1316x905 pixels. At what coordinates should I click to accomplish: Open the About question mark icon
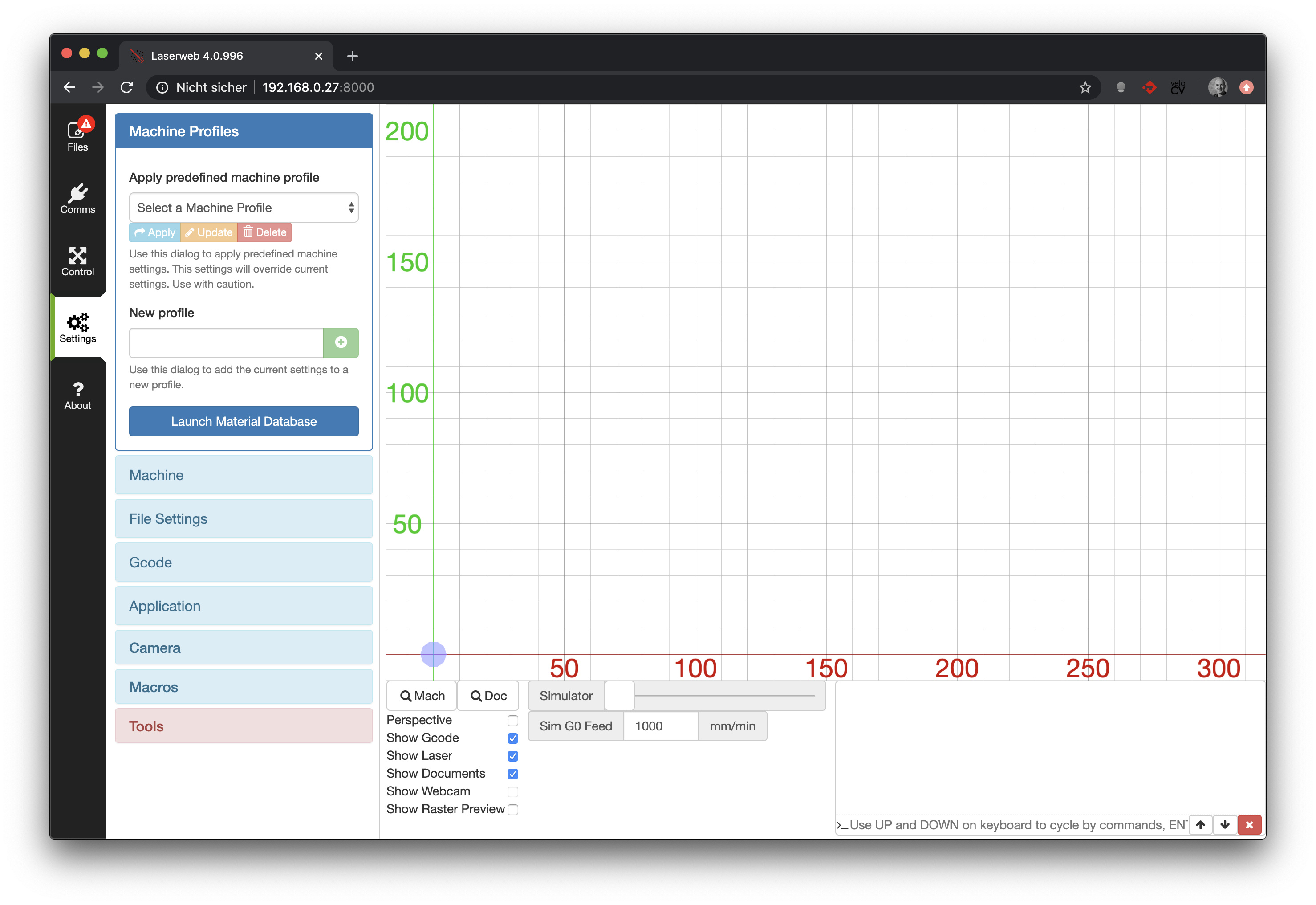tap(77, 395)
